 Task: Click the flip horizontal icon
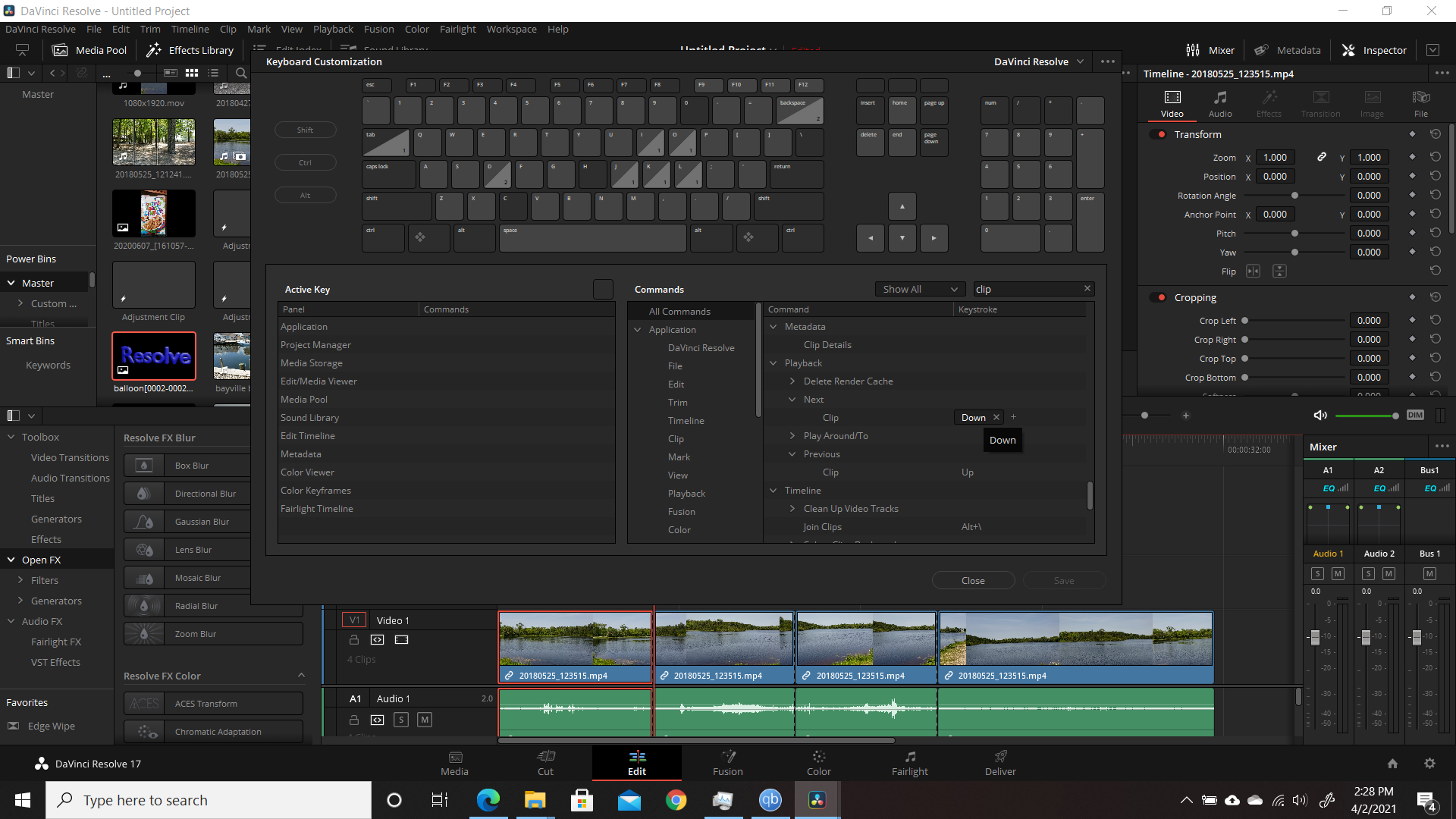(x=1254, y=271)
